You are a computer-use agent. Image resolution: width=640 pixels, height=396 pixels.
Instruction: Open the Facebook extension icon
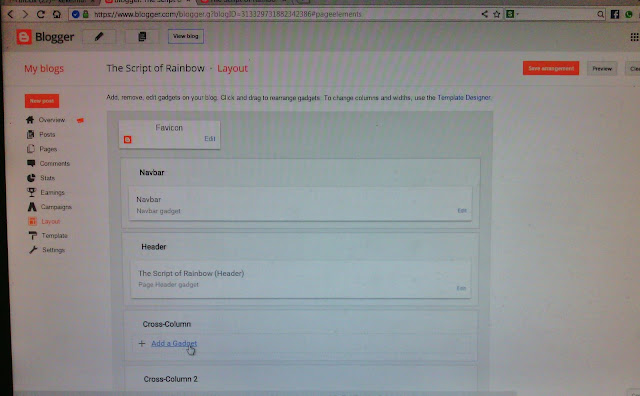pos(615,15)
